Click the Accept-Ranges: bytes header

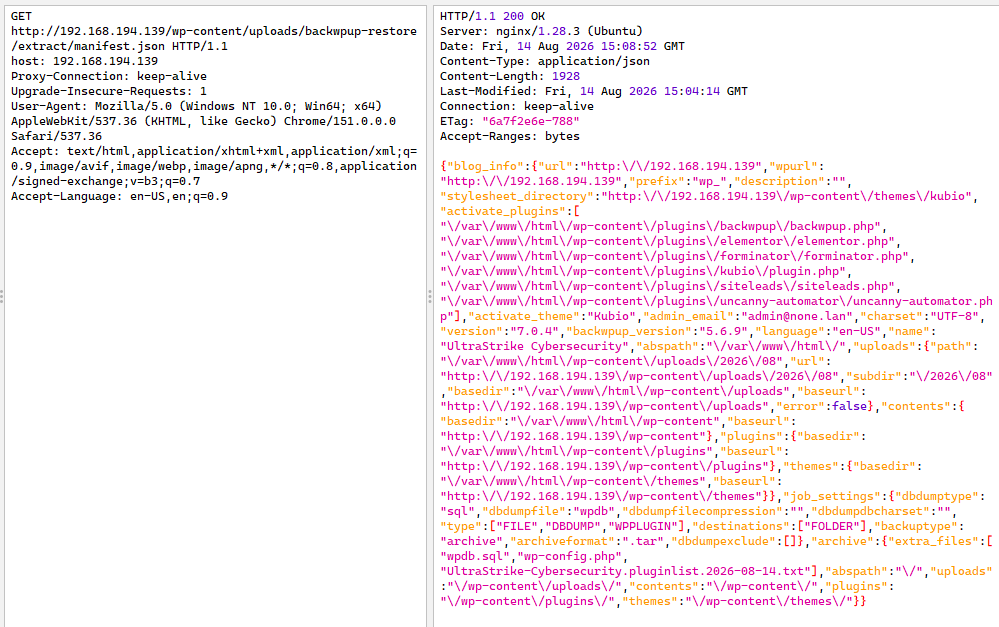pos(510,136)
